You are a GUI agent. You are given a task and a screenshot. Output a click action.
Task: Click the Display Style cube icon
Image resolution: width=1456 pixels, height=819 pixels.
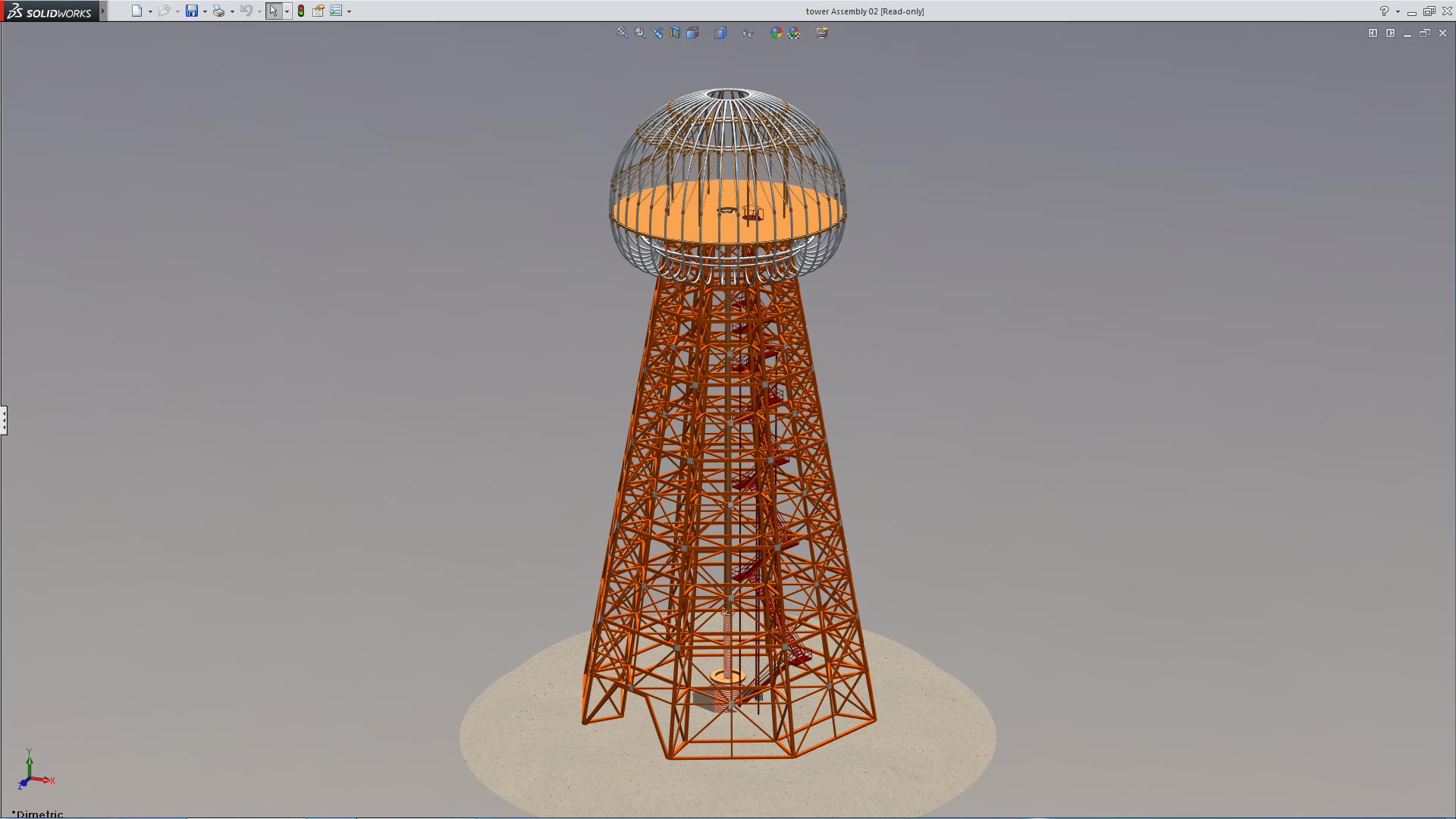(720, 33)
